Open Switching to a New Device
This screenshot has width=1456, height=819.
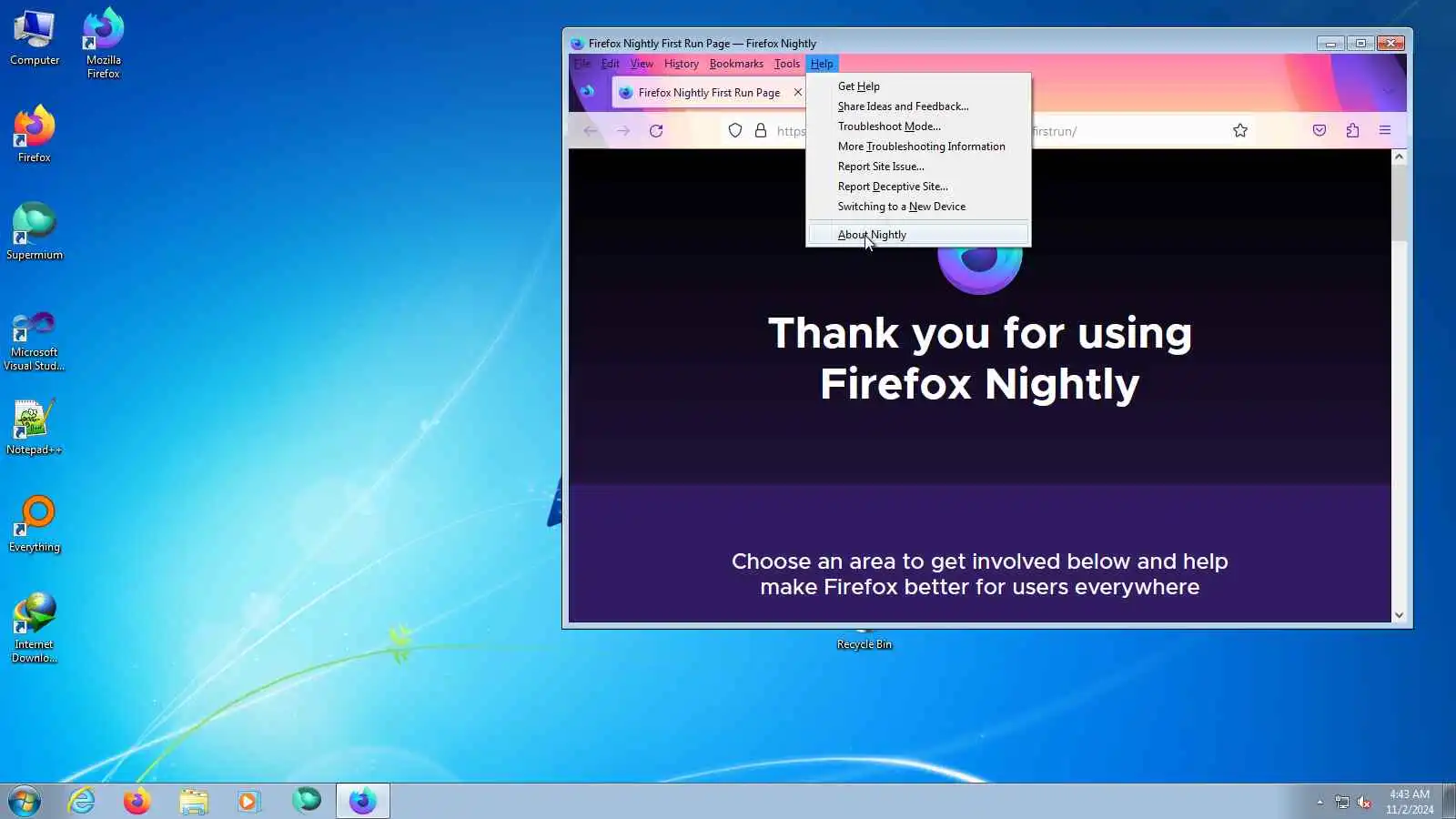(918, 207)
